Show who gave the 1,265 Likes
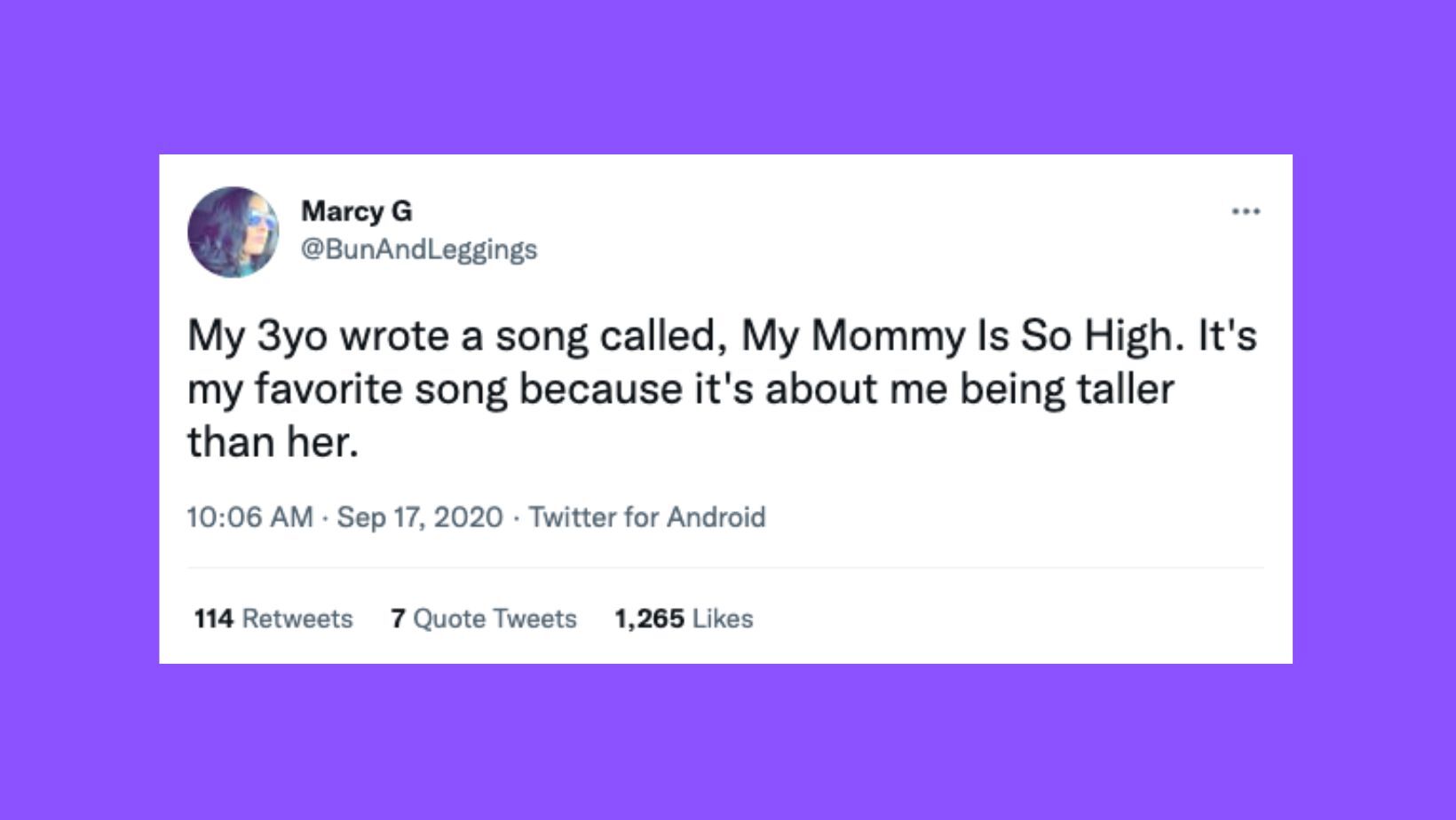Viewport: 1456px width, 820px height. [684, 619]
